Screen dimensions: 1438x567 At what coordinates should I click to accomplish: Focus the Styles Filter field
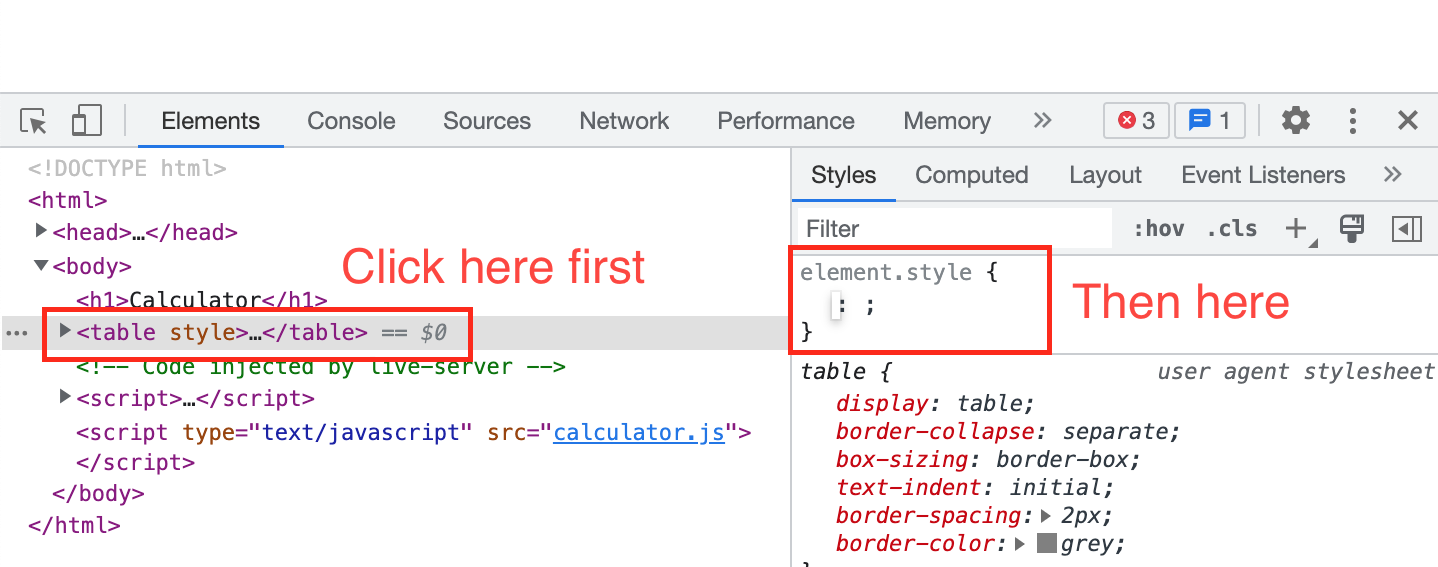point(954,229)
